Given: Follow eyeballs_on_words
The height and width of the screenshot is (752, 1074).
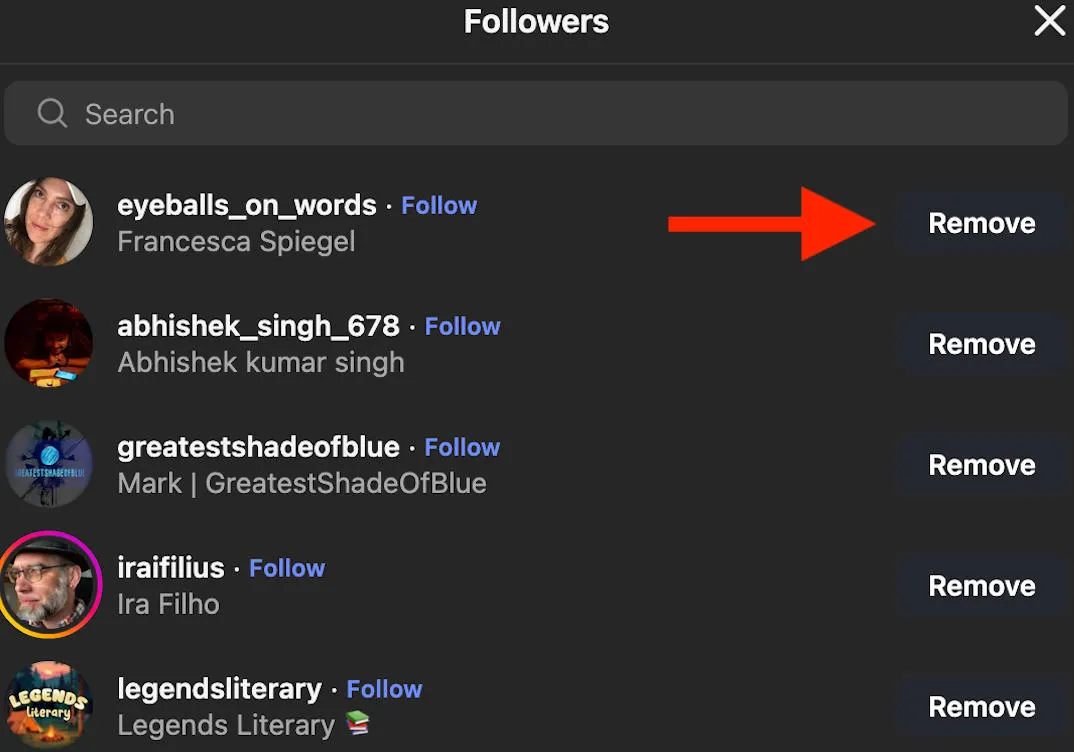Looking at the screenshot, I should 439,205.
